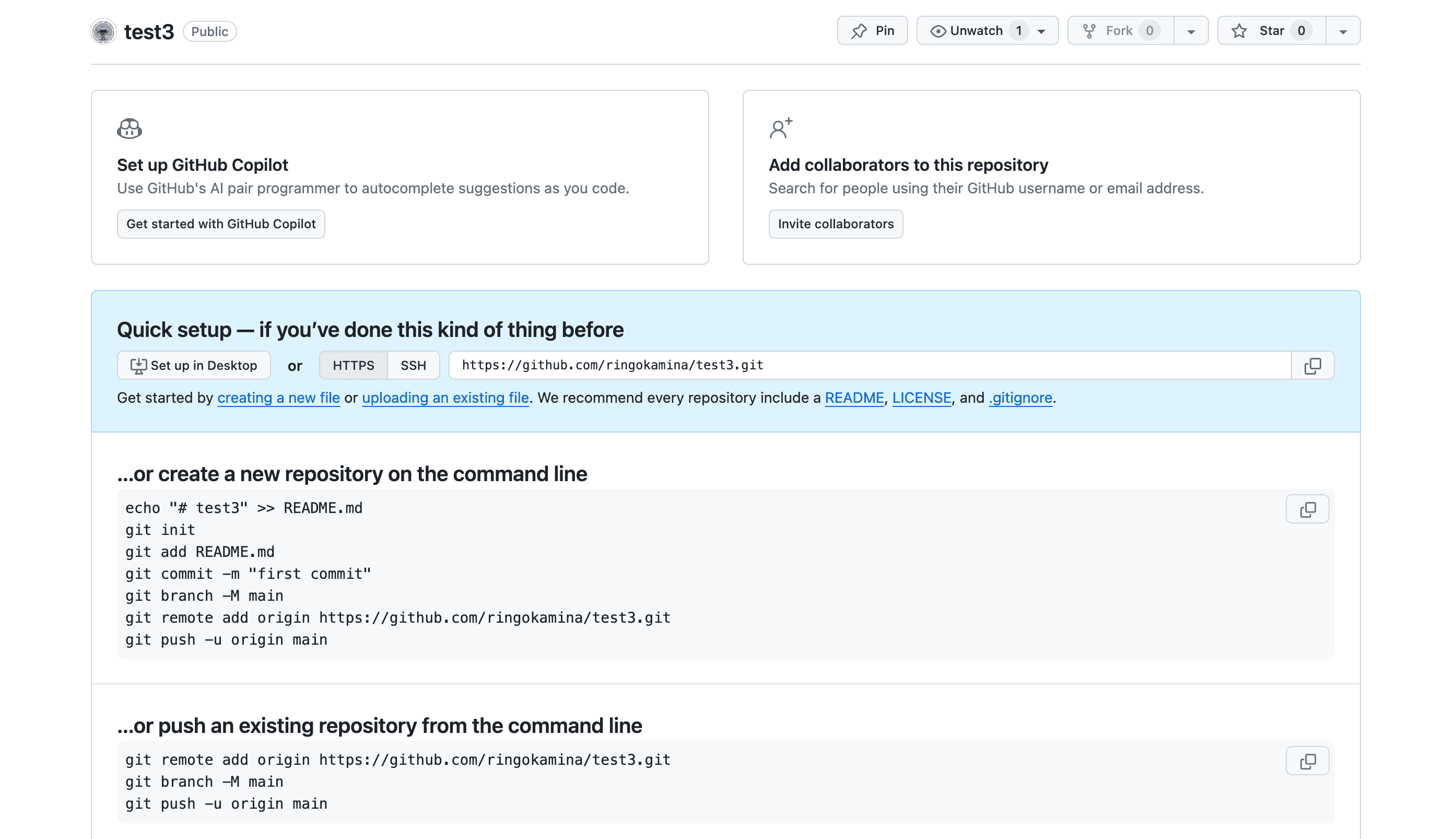Click the Star count 0 badge

point(1301,30)
